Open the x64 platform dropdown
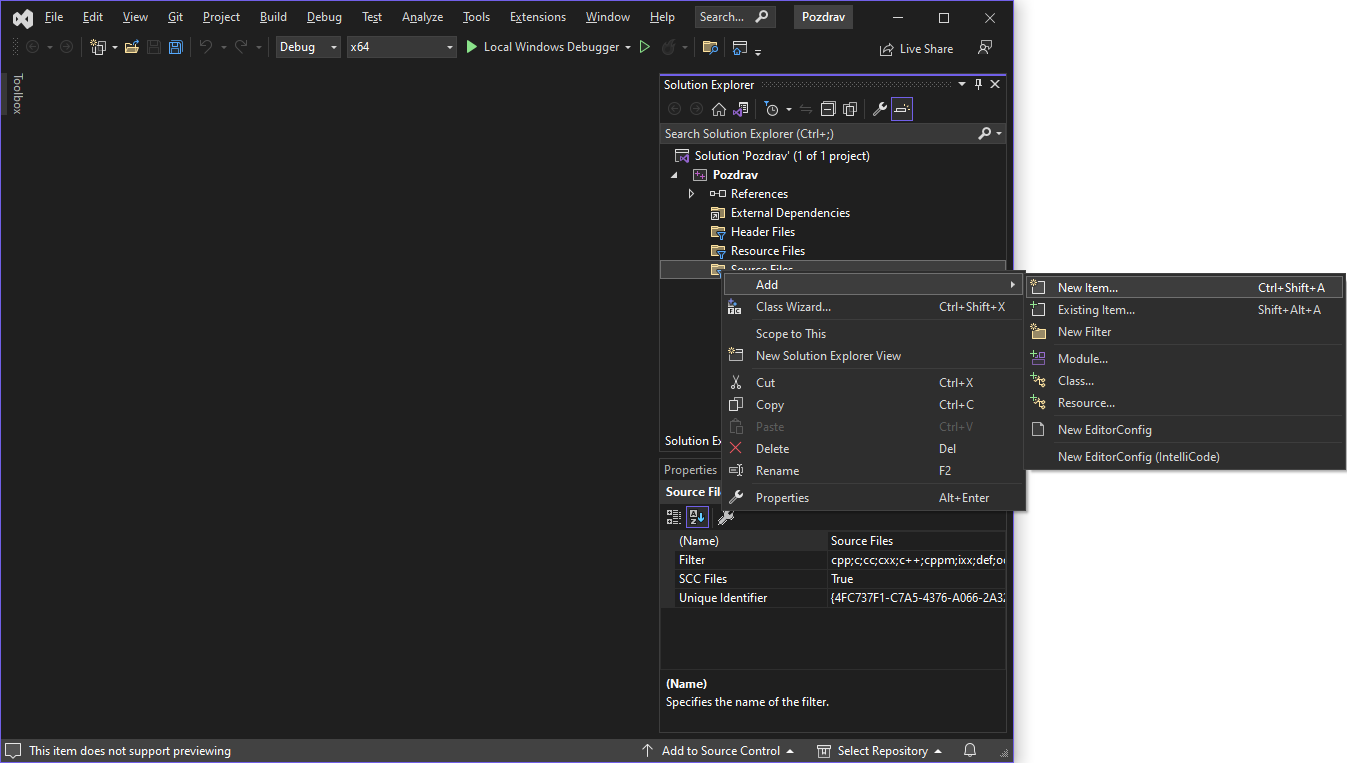This screenshot has width=1347, height=763. tap(402, 47)
